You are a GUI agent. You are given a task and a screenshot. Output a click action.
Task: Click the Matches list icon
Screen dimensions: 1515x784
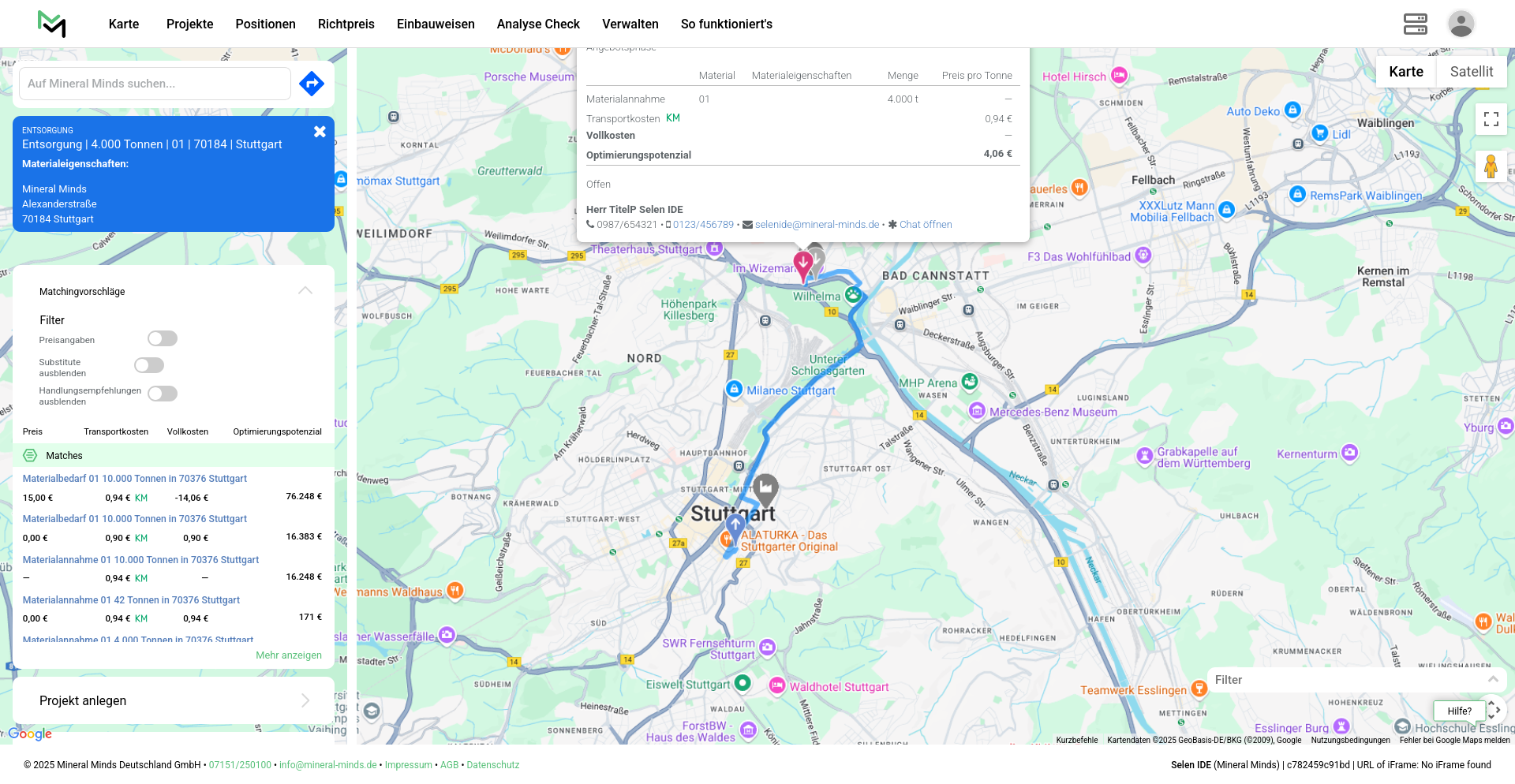click(30, 455)
